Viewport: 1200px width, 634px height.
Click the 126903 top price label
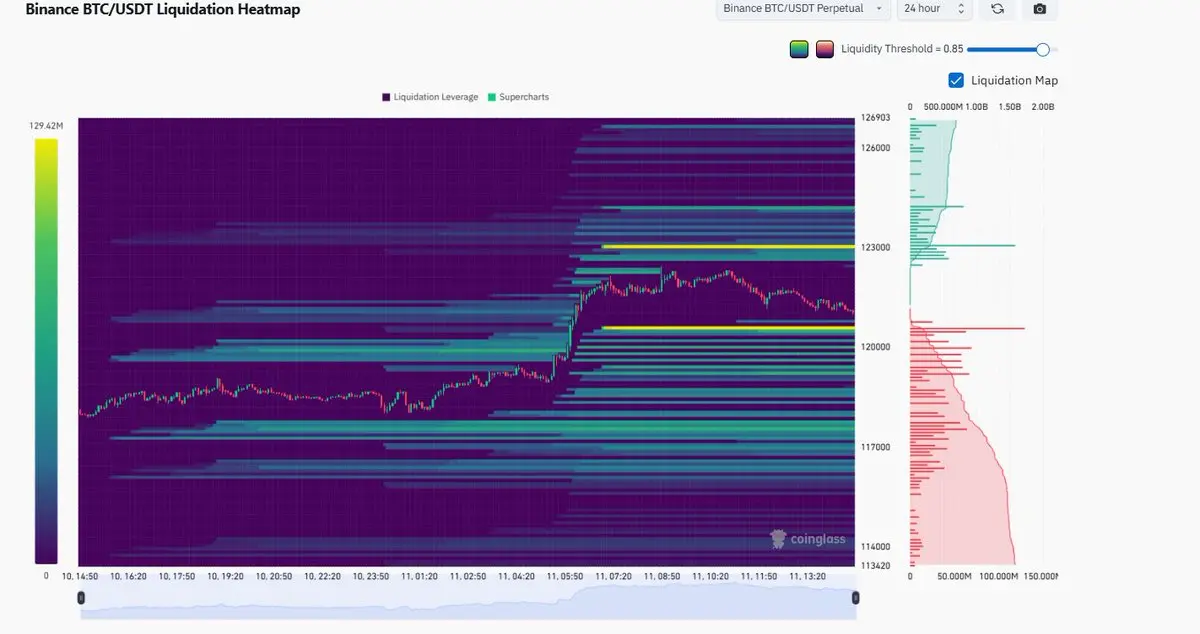click(x=876, y=117)
